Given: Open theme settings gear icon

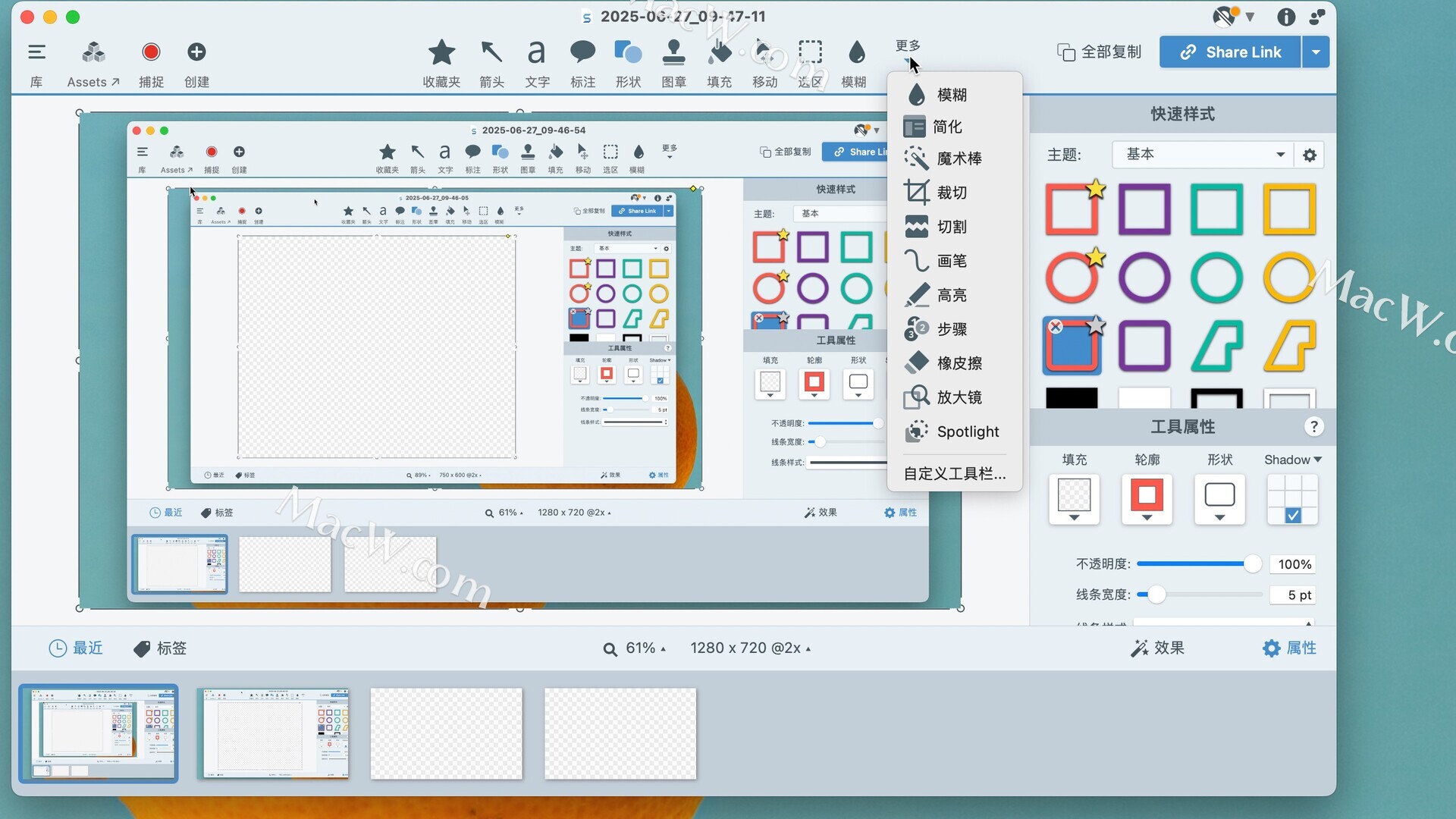Looking at the screenshot, I should 1310,155.
